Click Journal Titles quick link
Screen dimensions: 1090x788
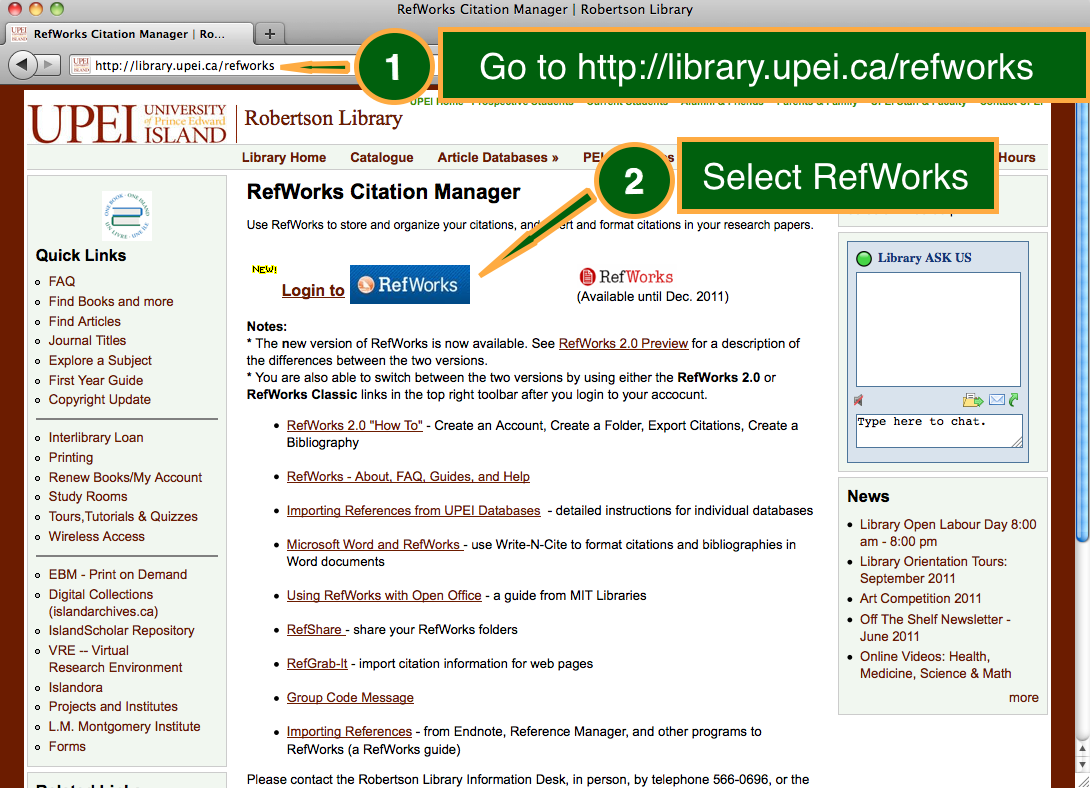point(88,340)
